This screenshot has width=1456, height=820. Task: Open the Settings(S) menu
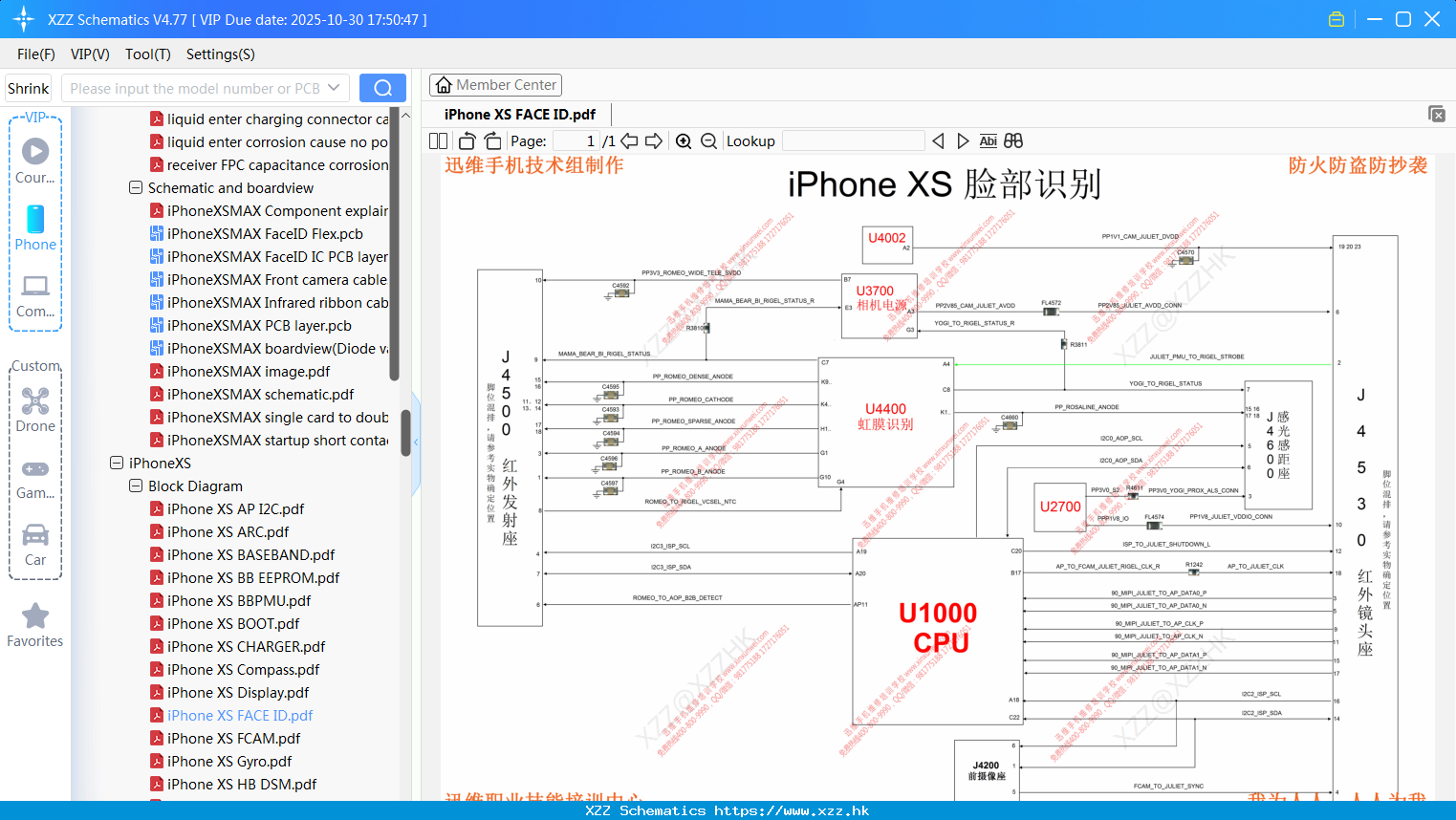220,54
